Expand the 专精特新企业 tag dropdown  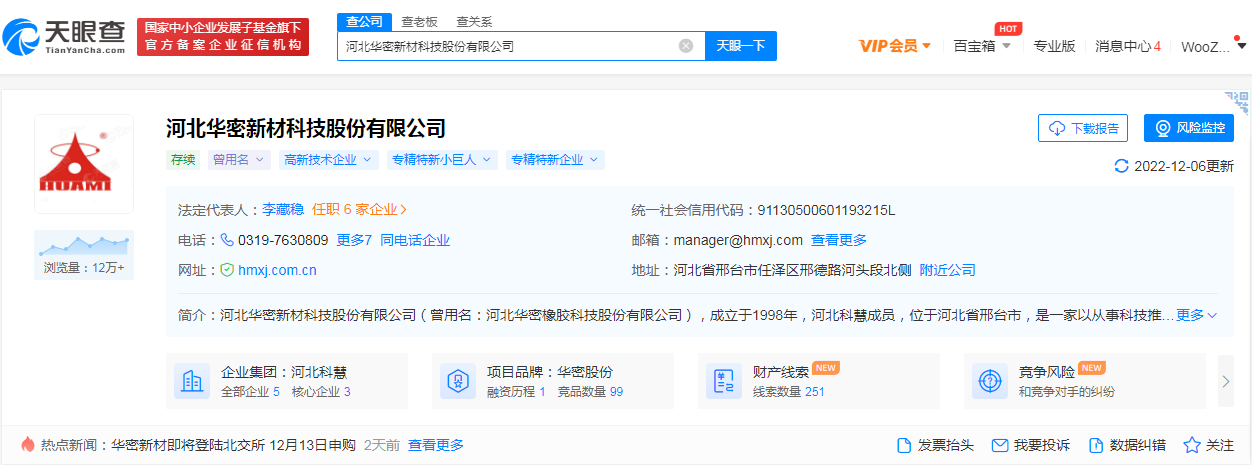[555, 160]
